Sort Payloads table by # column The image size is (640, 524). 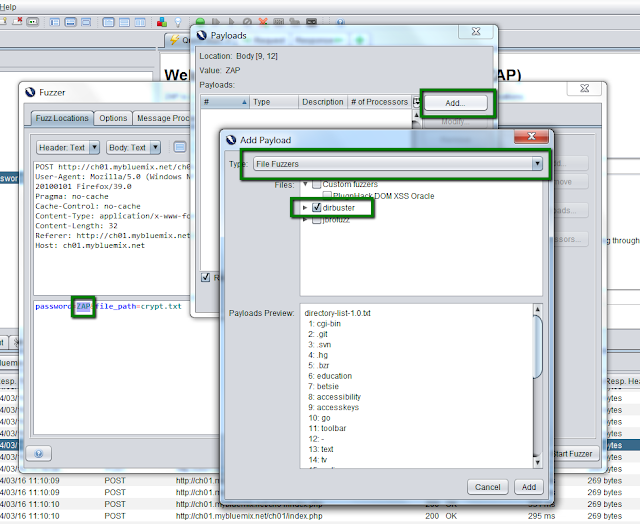tap(225, 102)
